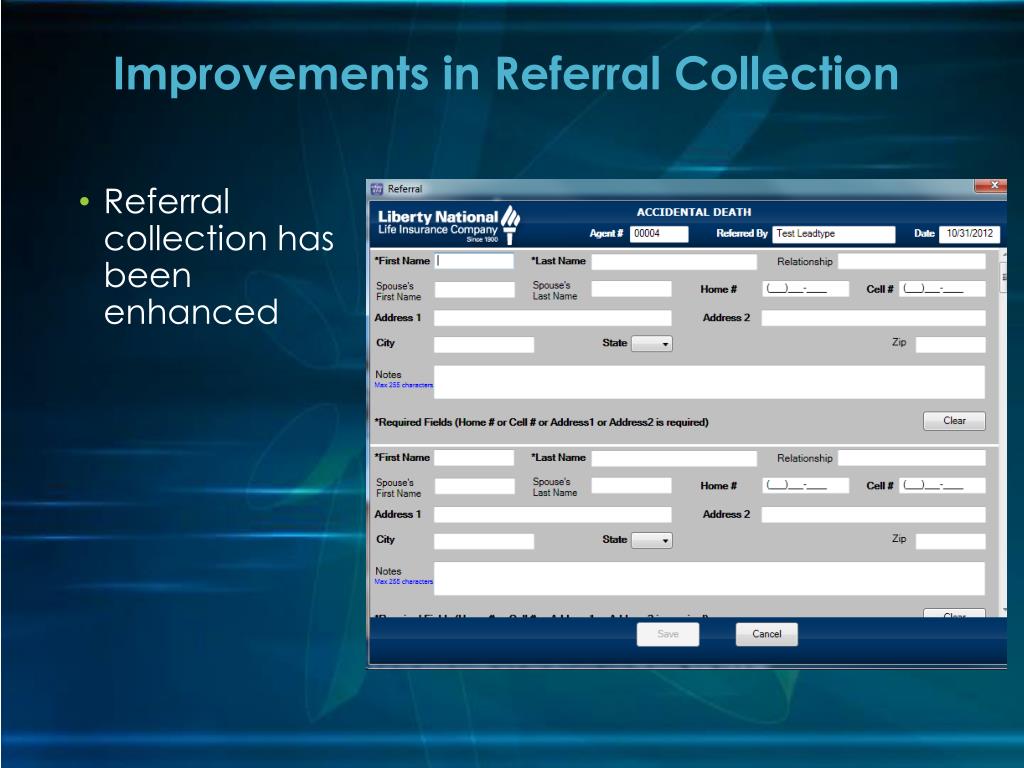
Task: Click the first referral's Home # field
Action: (805, 289)
